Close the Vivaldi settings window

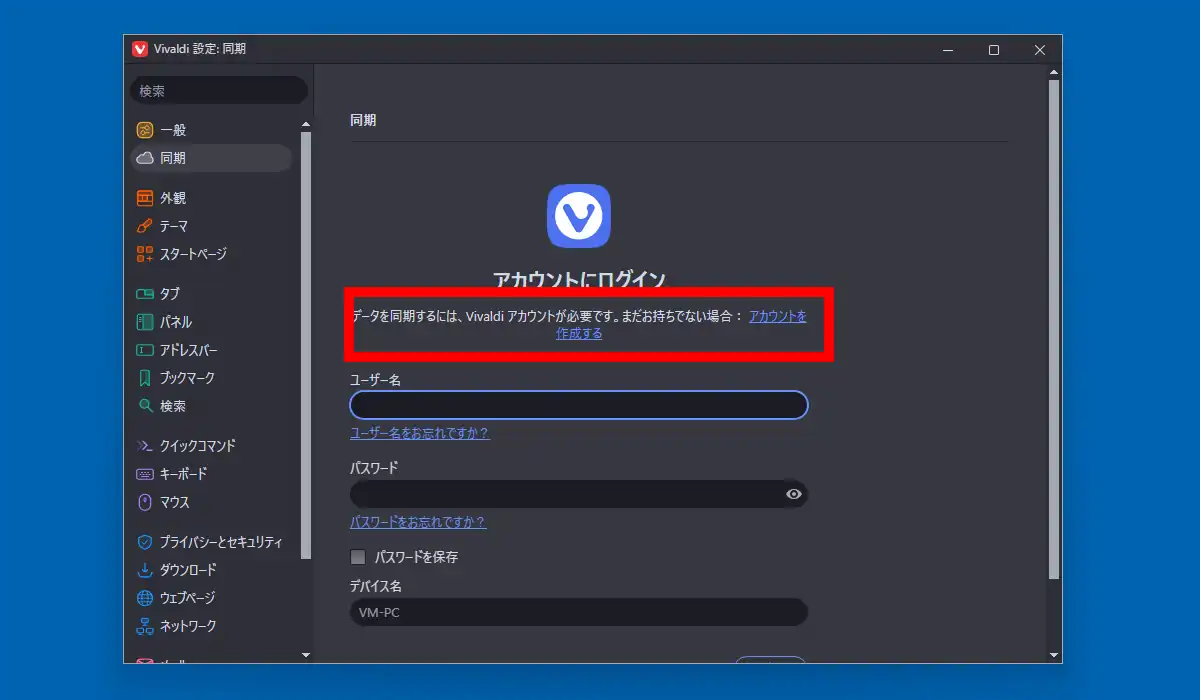point(1040,49)
